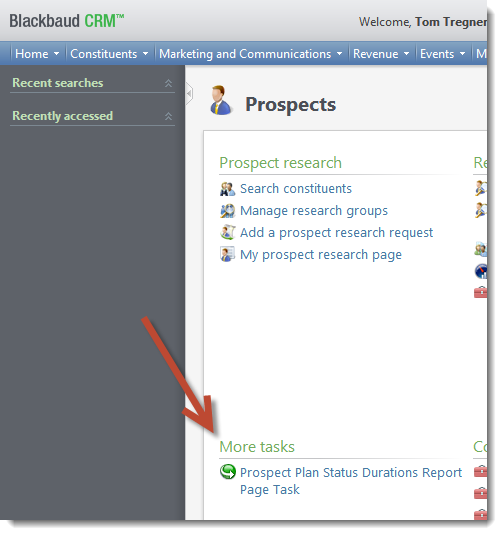The width and height of the screenshot is (502, 535).
Task: Open the Manage research groups link
Action: 314,211
